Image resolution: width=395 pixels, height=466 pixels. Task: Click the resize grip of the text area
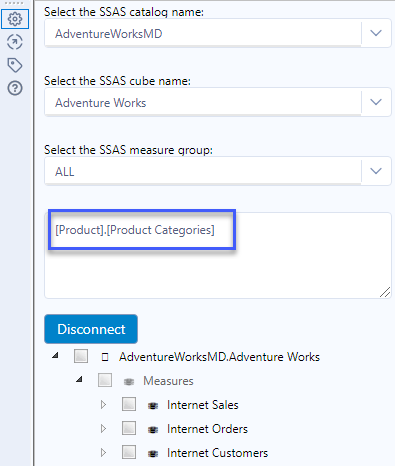click(385, 292)
